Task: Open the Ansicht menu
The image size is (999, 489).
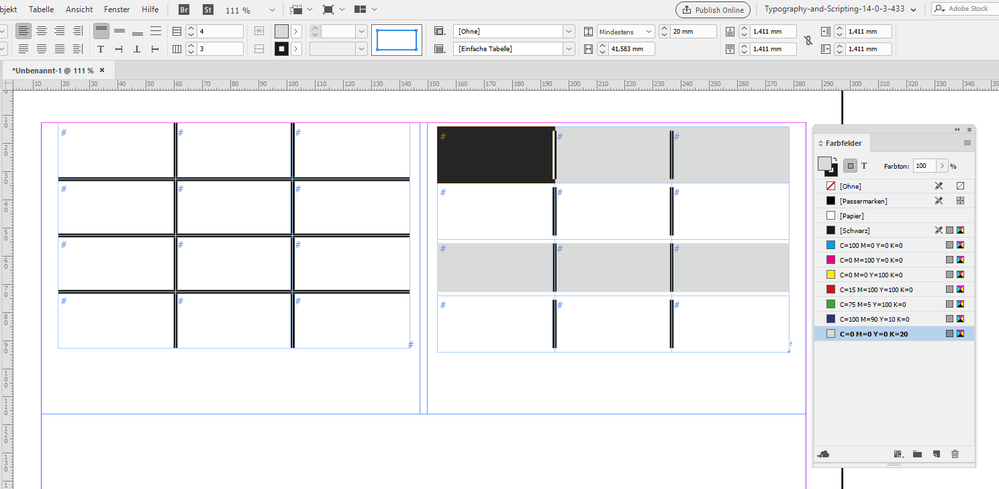Action: point(79,10)
